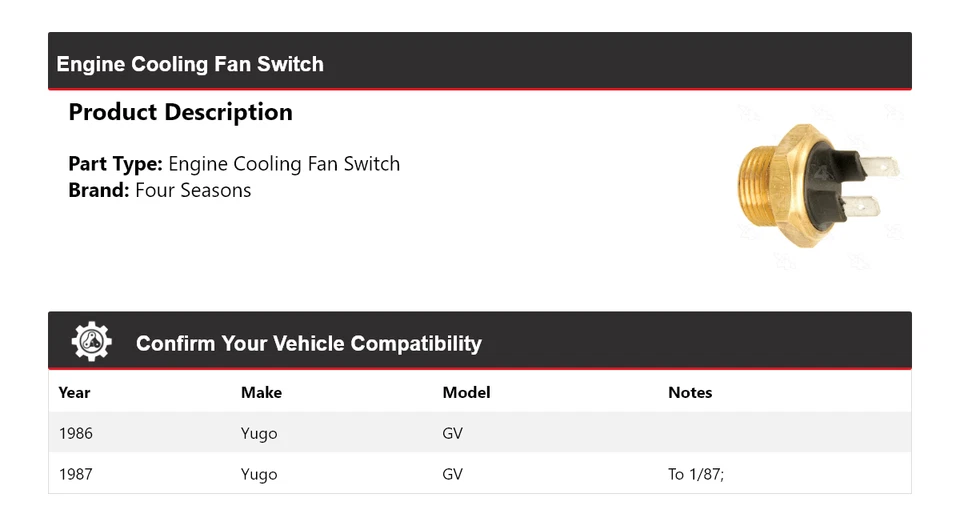Click Yugo in the 1986 row

click(x=259, y=434)
